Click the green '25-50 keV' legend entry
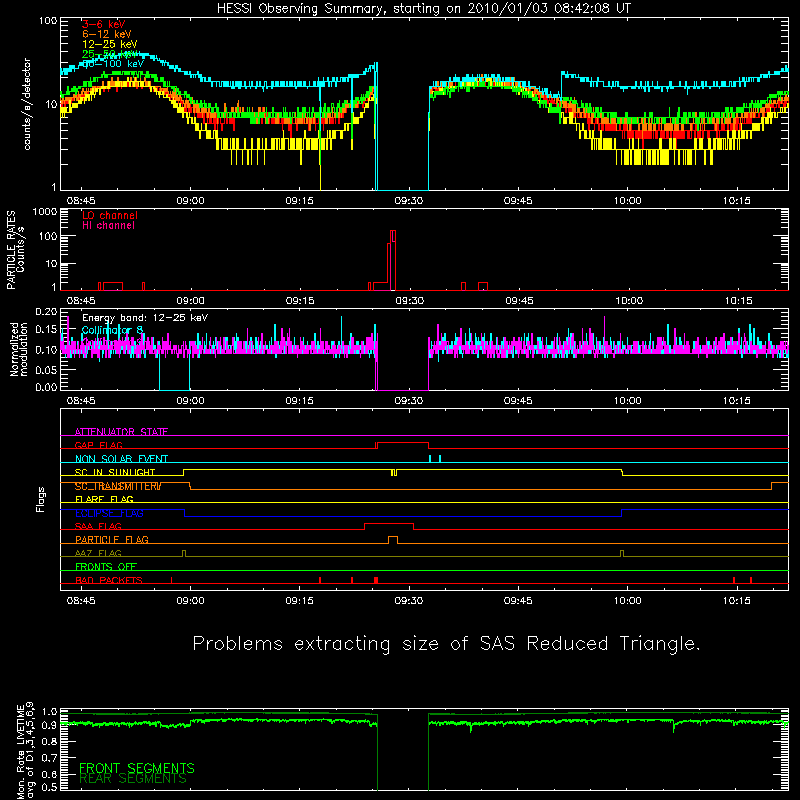Image resolution: width=800 pixels, height=800 pixels. click(110, 54)
